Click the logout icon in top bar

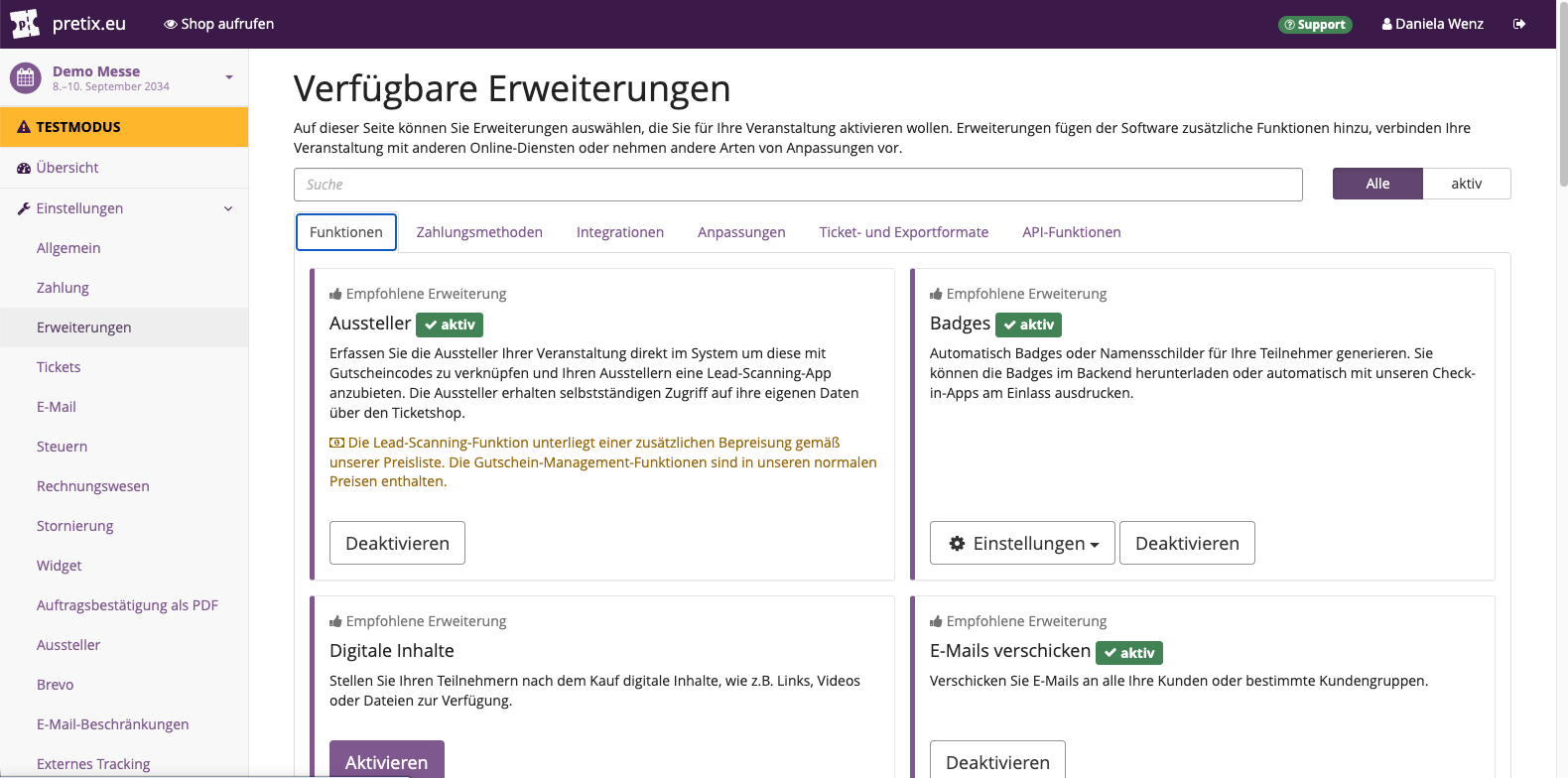(x=1519, y=24)
